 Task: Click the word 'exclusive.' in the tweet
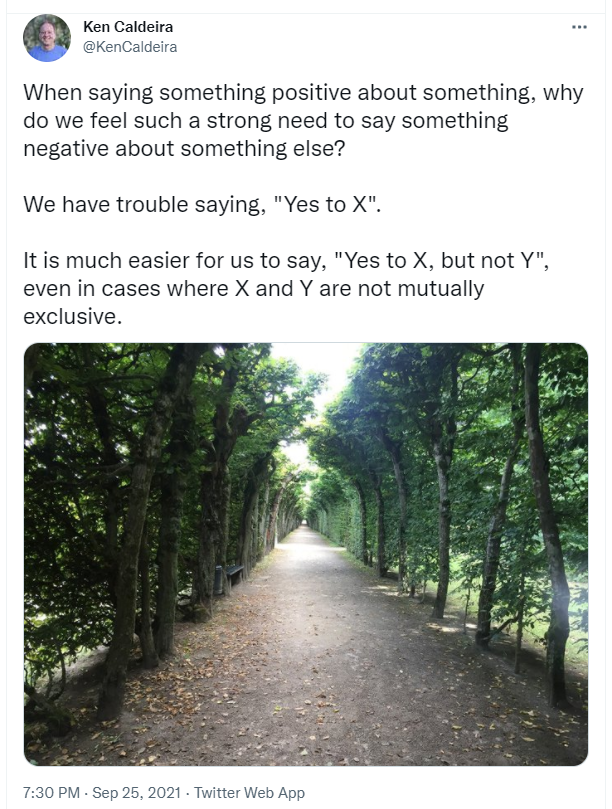tap(72, 316)
